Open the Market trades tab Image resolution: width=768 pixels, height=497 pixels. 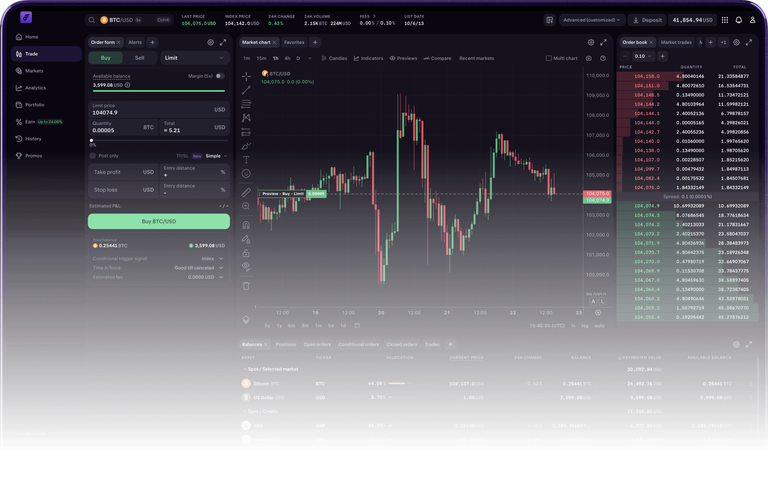click(676, 43)
